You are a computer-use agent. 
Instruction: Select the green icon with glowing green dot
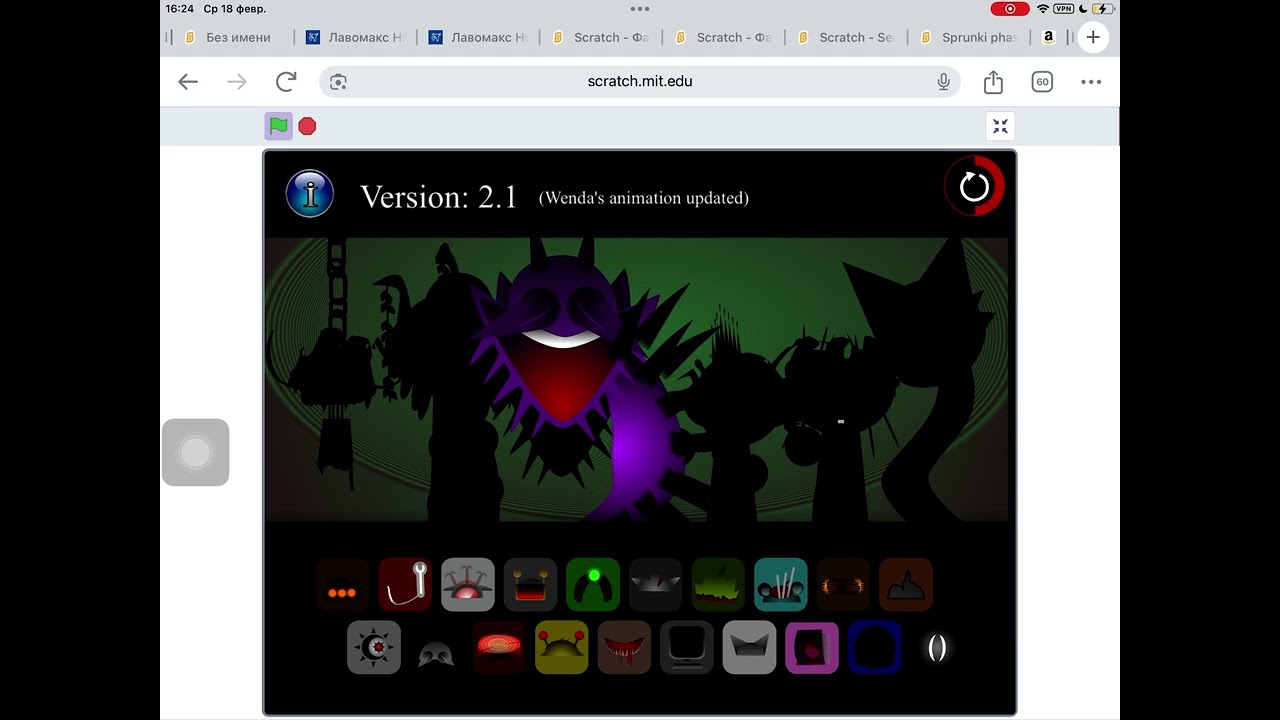[593, 585]
